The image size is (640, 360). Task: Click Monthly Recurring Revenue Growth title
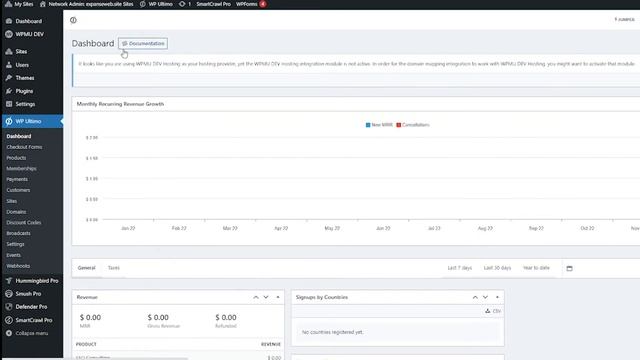point(120,104)
